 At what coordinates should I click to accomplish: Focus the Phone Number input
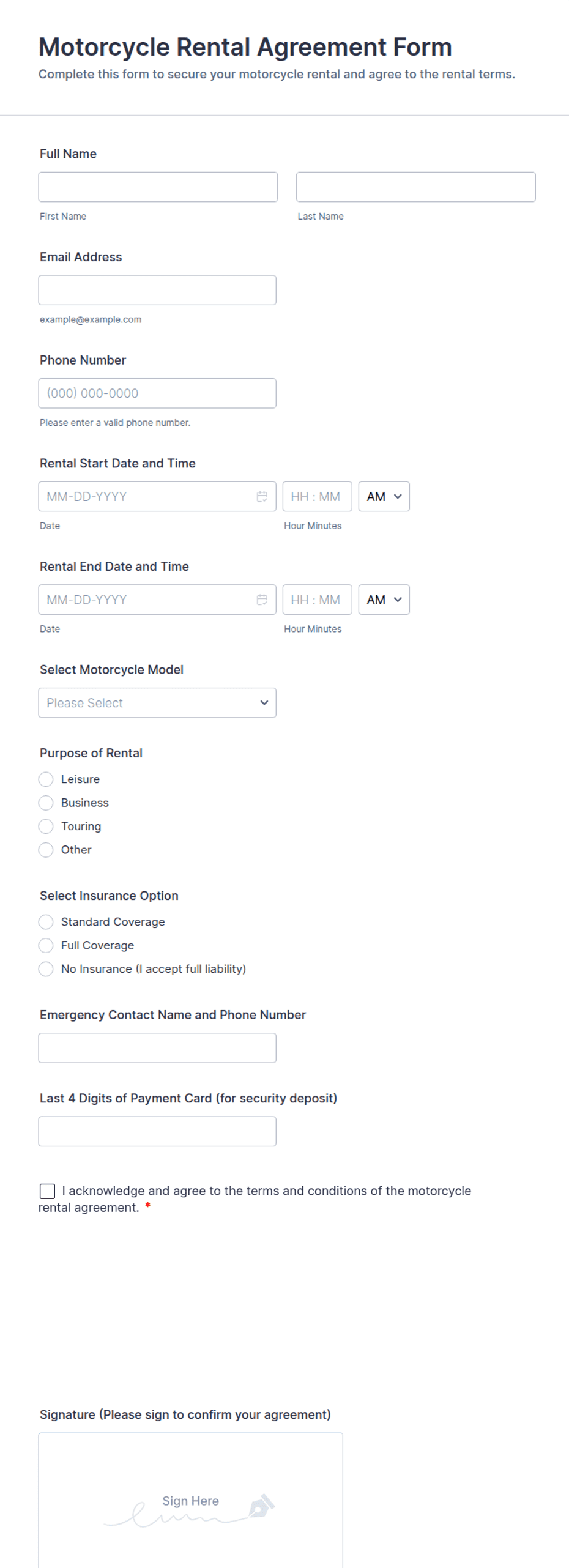click(157, 393)
